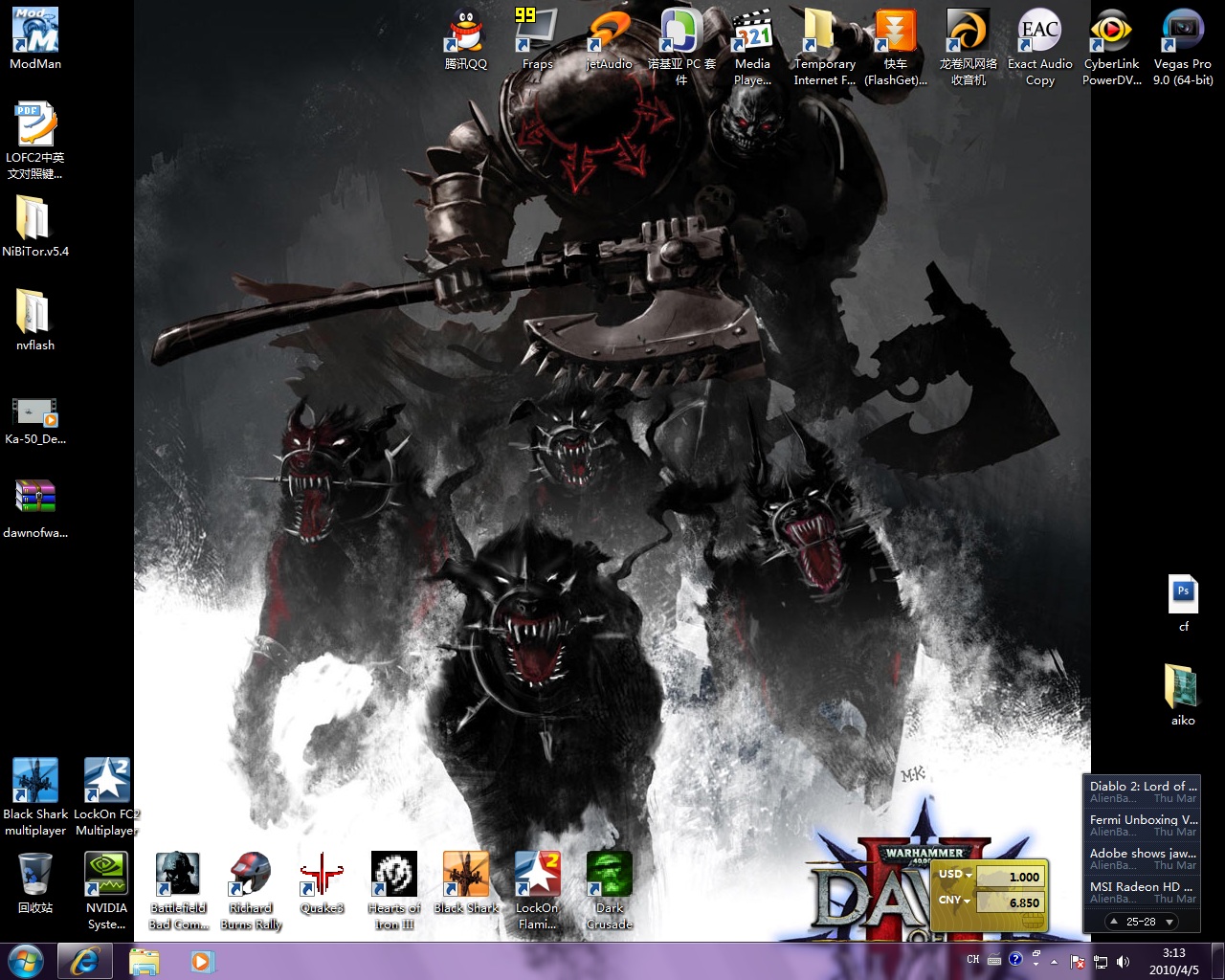Open the network status tray icon

pos(1101,962)
